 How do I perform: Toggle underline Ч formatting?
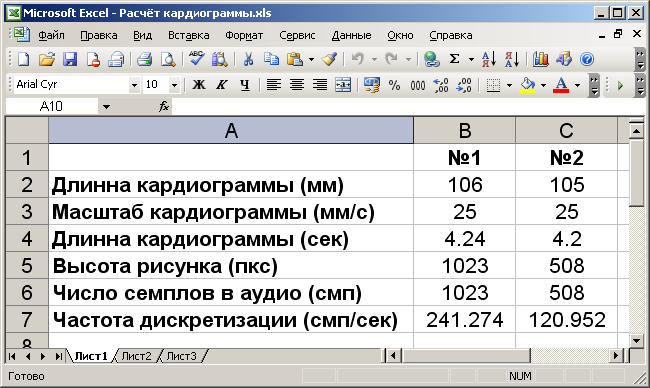click(245, 85)
